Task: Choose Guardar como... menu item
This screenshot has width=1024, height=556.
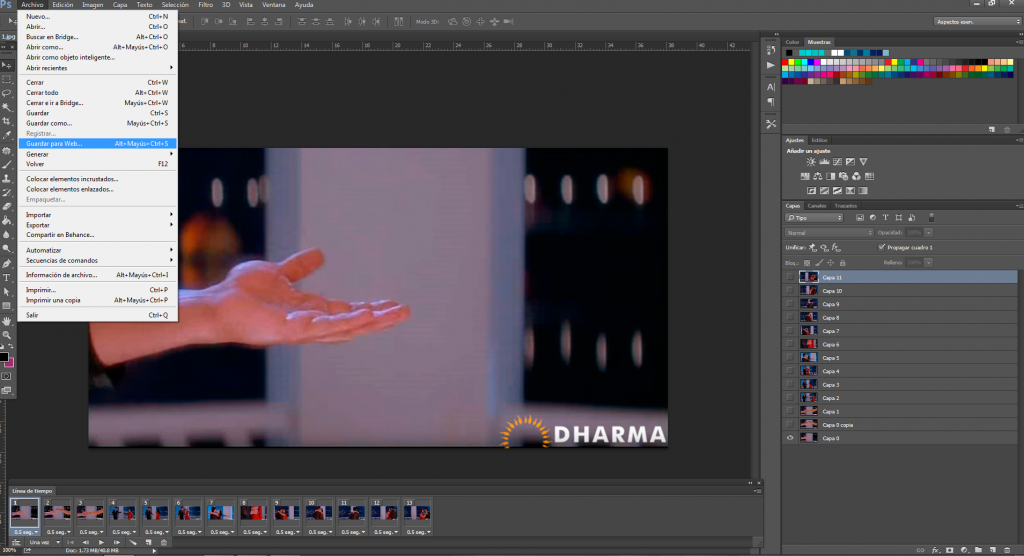Action: [x=98, y=123]
